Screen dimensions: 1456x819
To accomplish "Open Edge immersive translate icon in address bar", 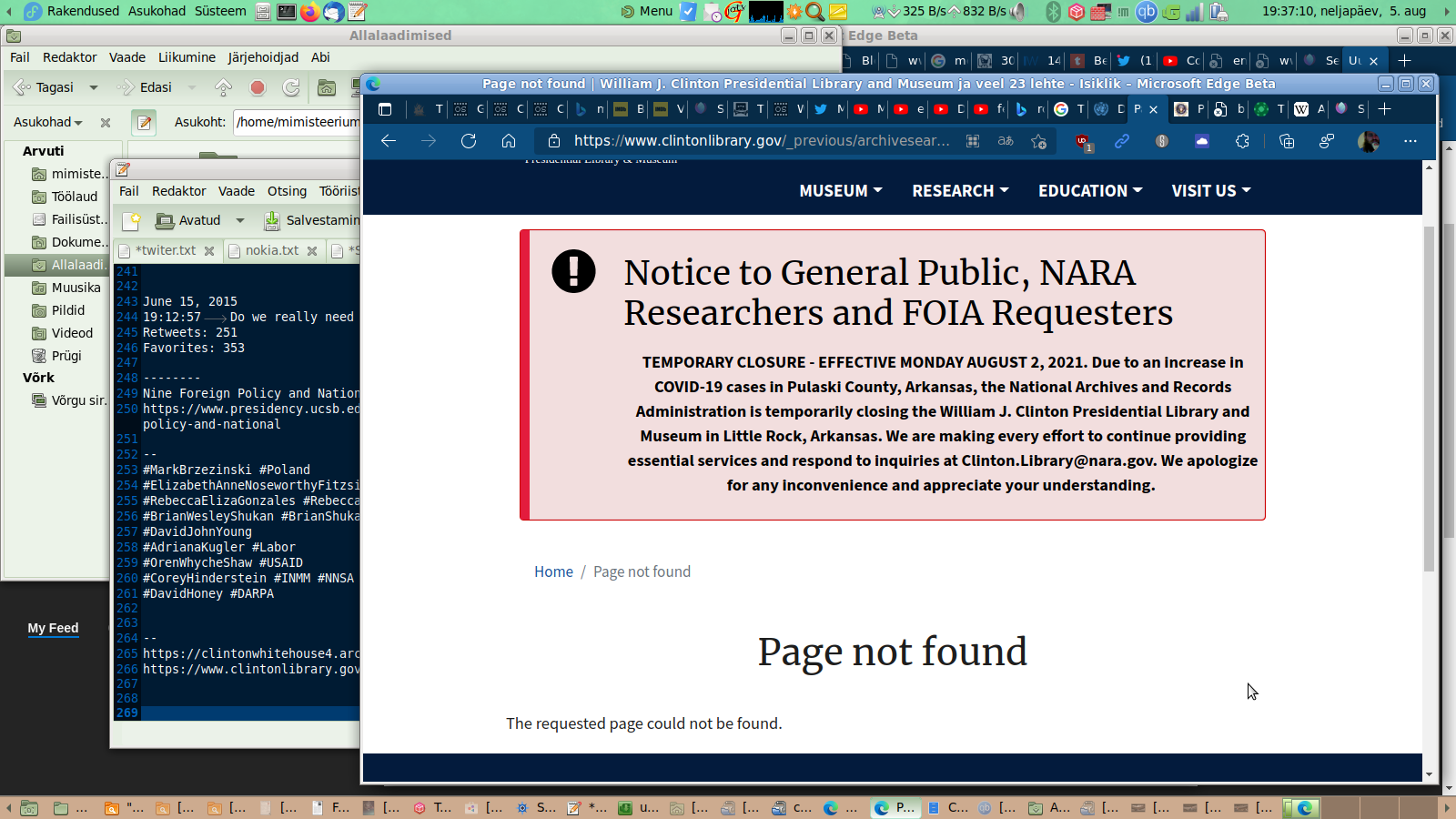I will click(x=1006, y=141).
